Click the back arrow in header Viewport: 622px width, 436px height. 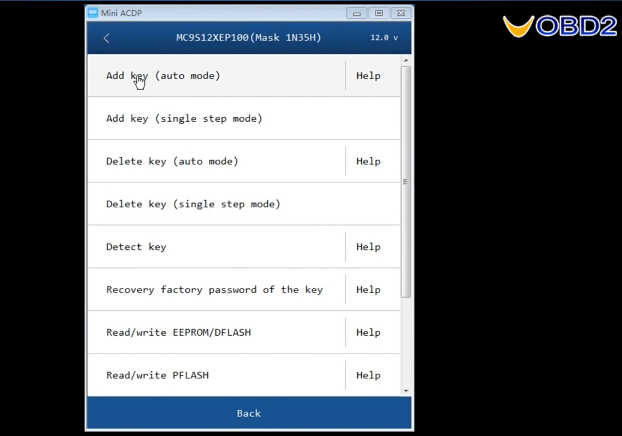[x=107, y=38]
